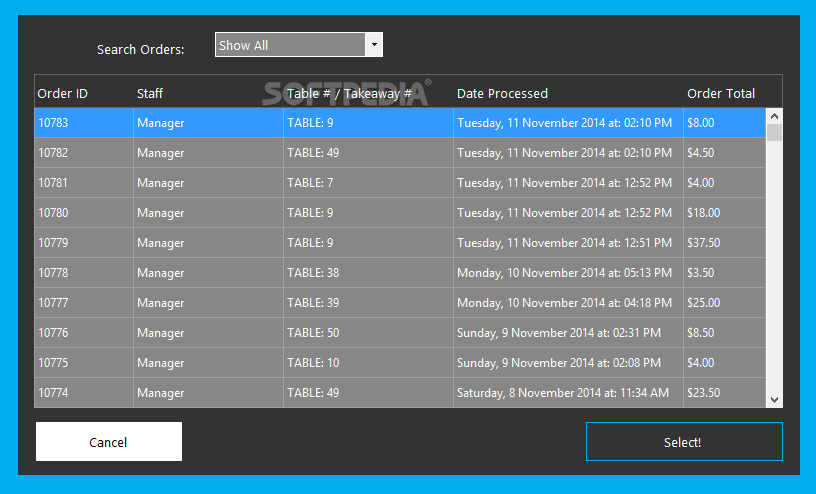Select order ID 10775 cell
Image resolution: width=816 pixels, height=494 pixels.
click(84, 363)
